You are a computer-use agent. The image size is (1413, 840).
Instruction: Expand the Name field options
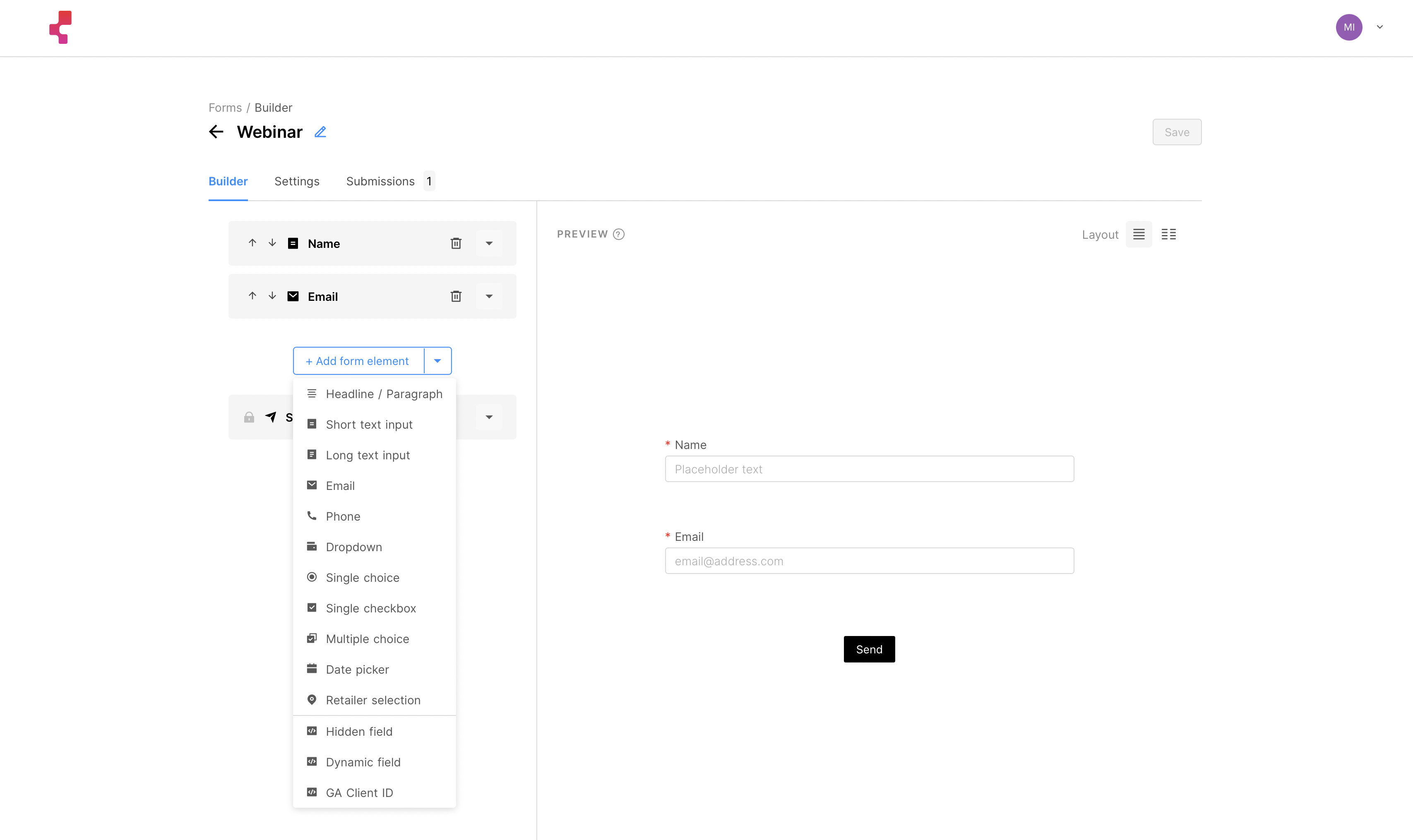pyautogui.click(x=489, y=243)
